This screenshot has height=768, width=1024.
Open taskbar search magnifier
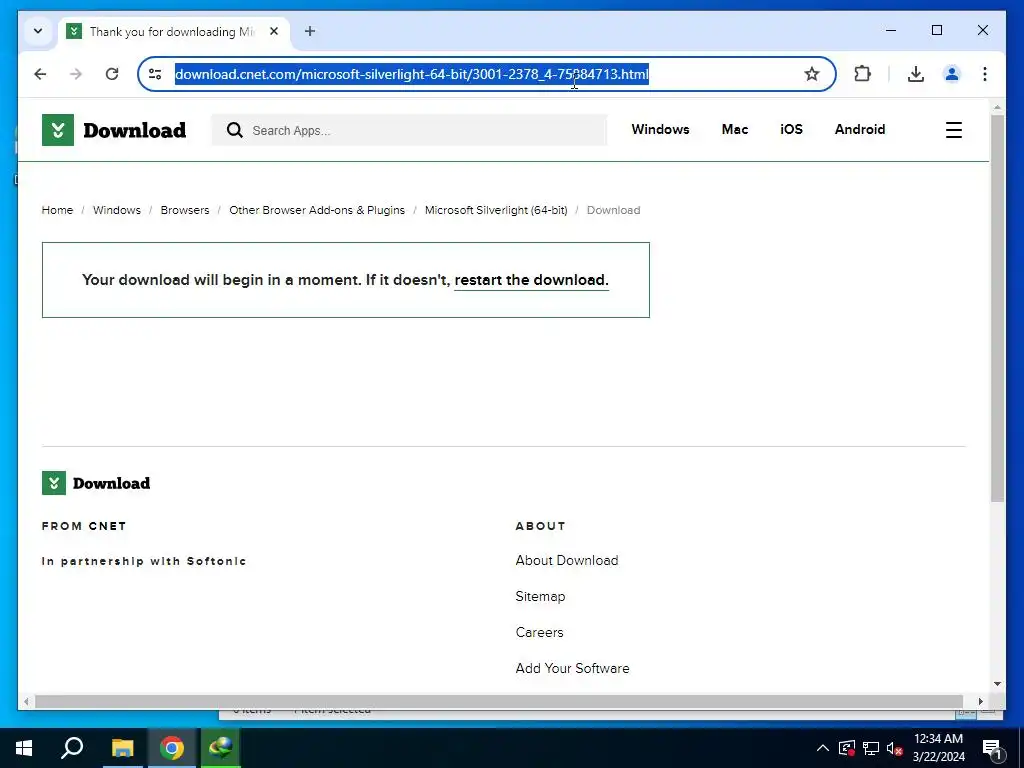pyautogui.click(x=72, y=748)
